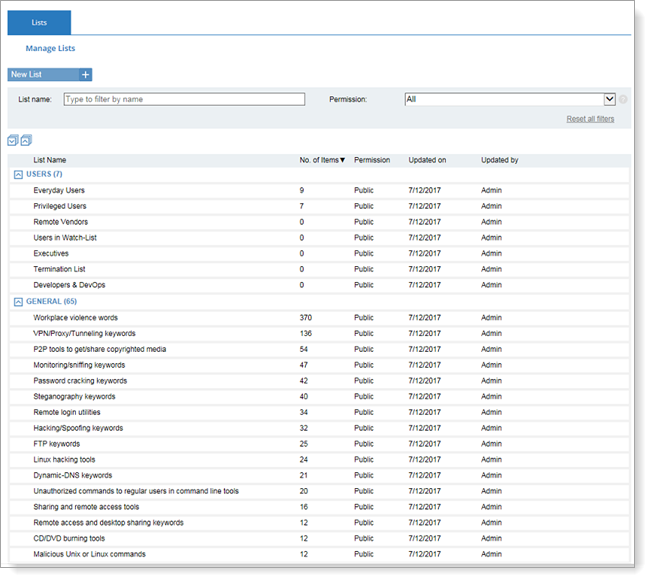
Task: Select Workplace violence words list
Action: (x=75, y=318)
